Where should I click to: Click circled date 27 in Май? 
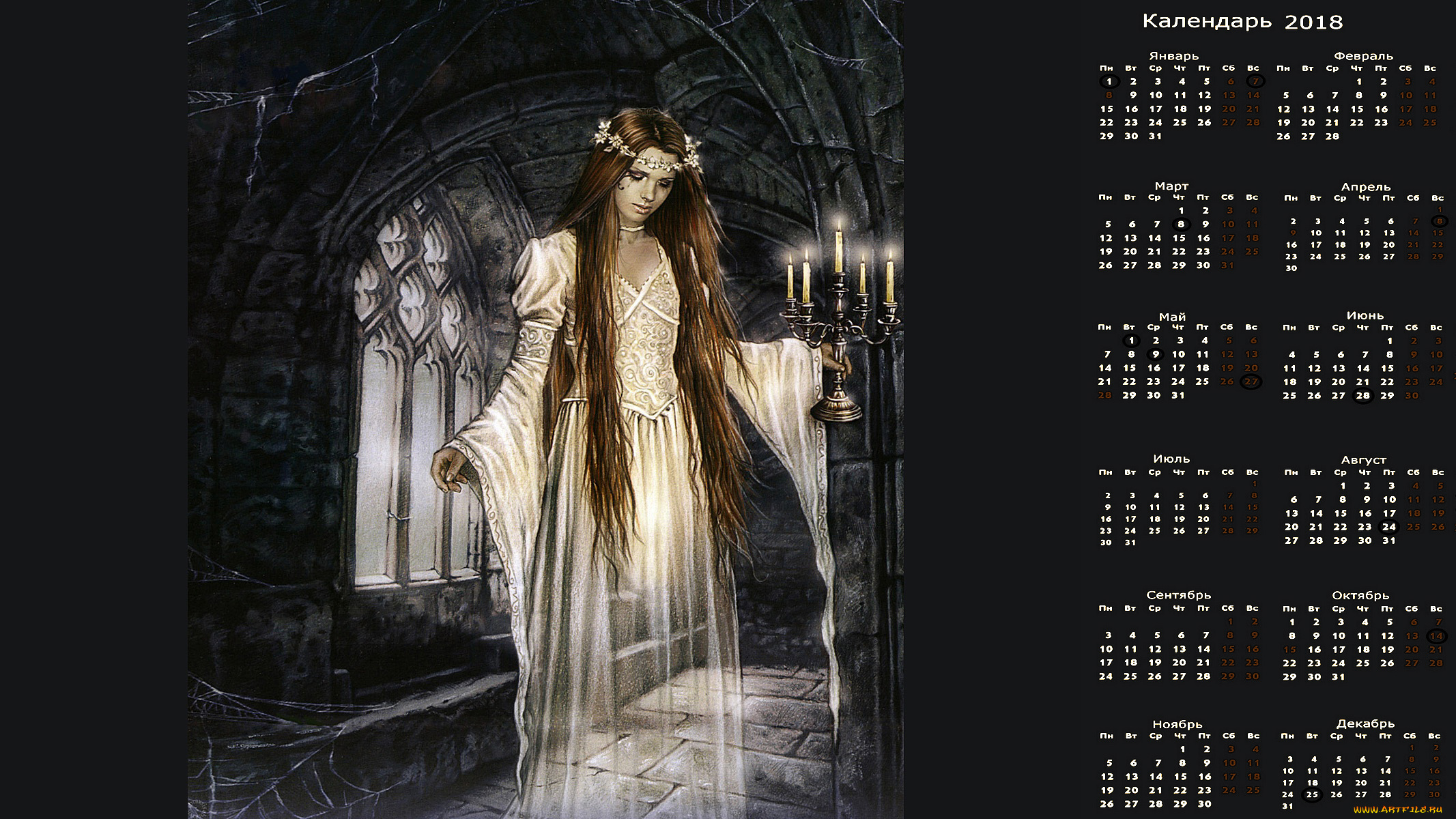click(x=1251, y=382)
